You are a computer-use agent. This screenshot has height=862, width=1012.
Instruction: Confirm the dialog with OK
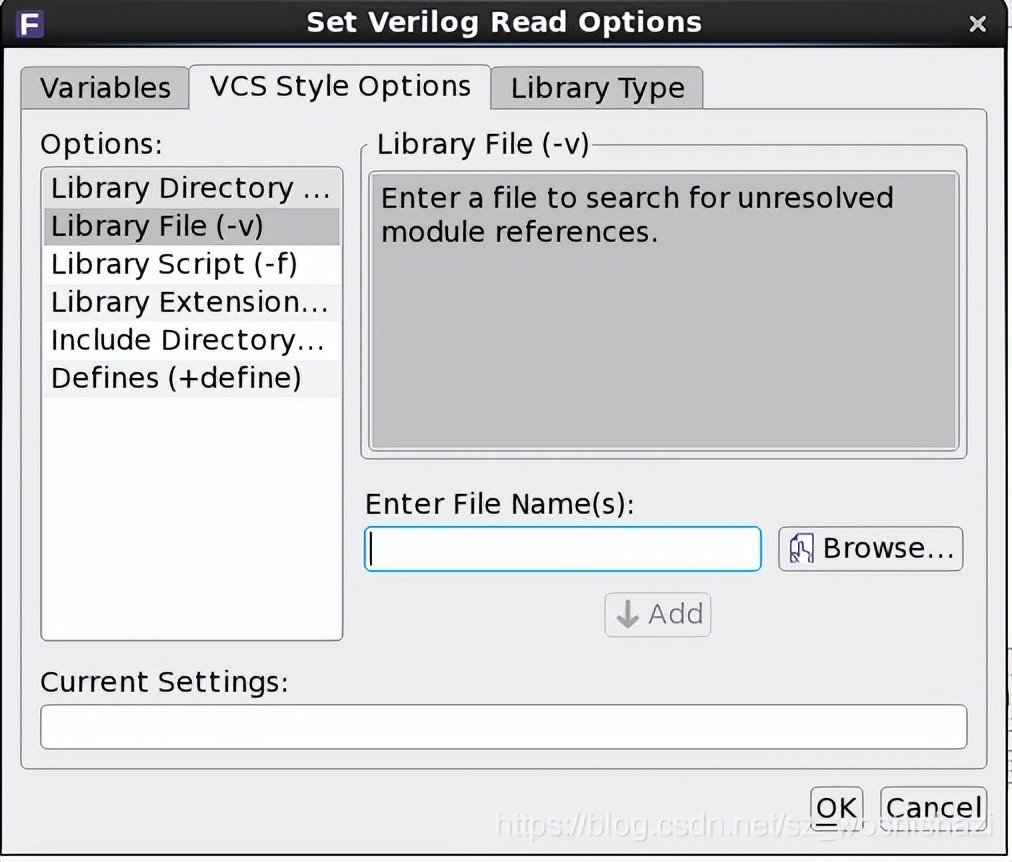pos(835,808)
